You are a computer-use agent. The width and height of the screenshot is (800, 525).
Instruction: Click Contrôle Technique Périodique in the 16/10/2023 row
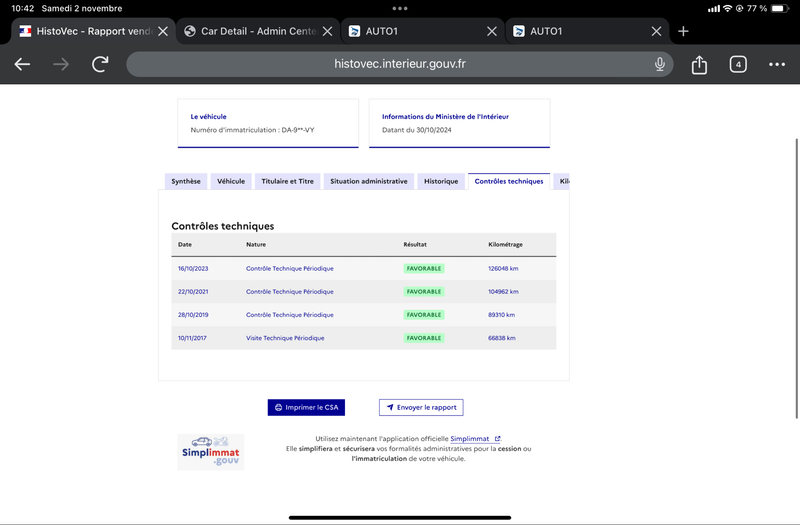click(290, 268)
